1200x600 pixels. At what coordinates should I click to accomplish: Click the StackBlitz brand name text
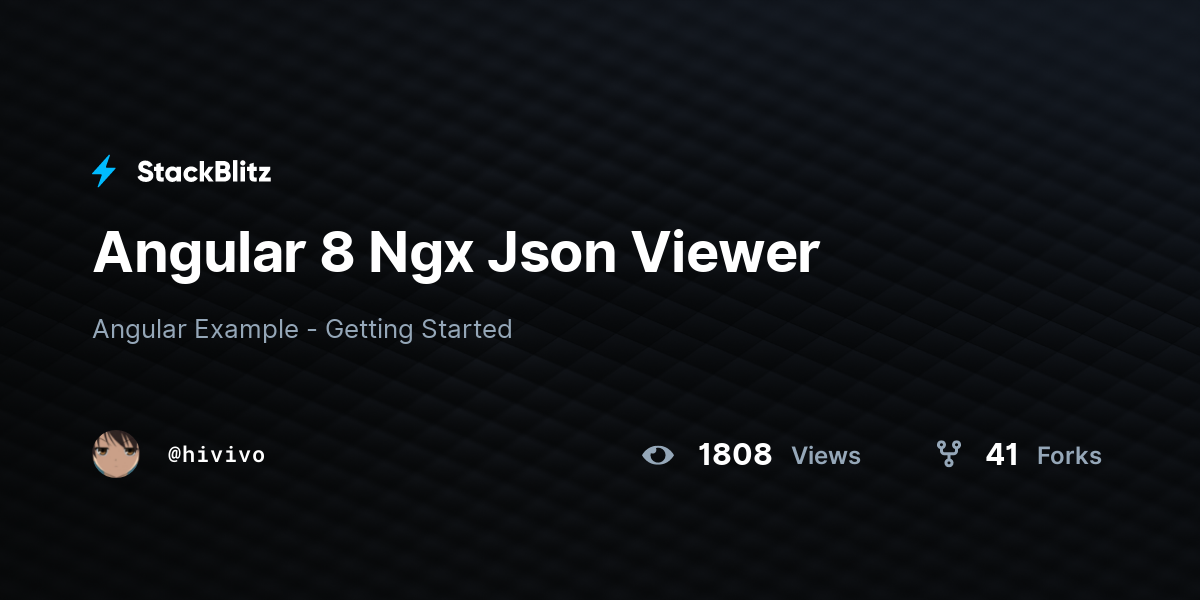pos(204,172)
